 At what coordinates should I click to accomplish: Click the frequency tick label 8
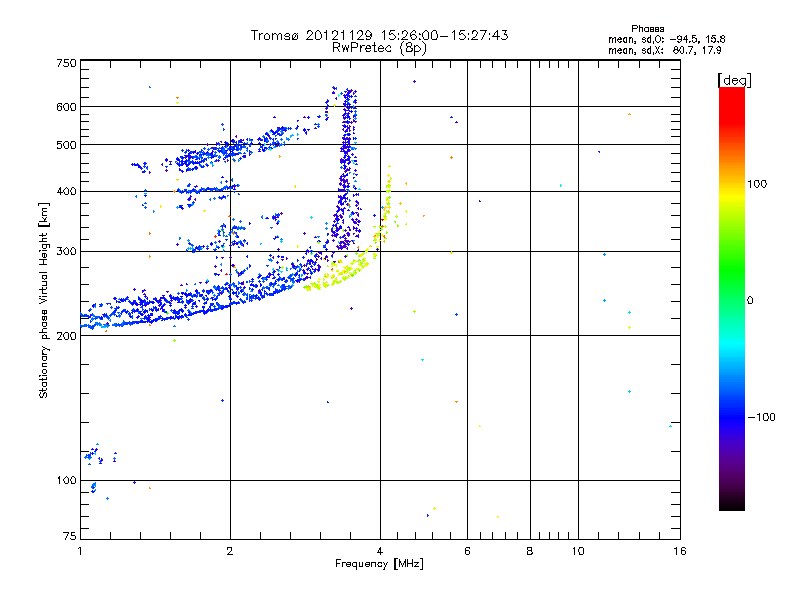530,551
